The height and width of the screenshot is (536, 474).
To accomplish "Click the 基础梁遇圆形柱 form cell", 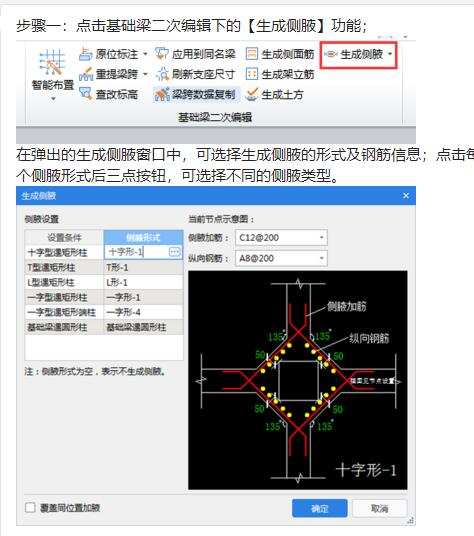I will (143, 327).
